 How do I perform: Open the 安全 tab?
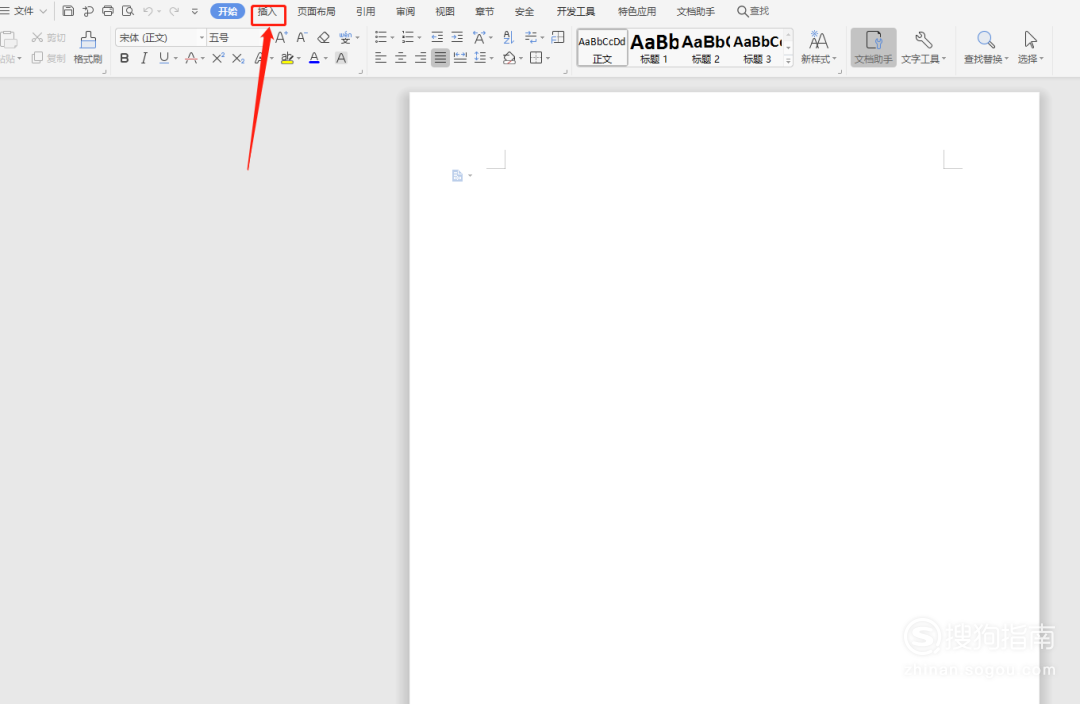pyautogui.click(x=524, y=12)
